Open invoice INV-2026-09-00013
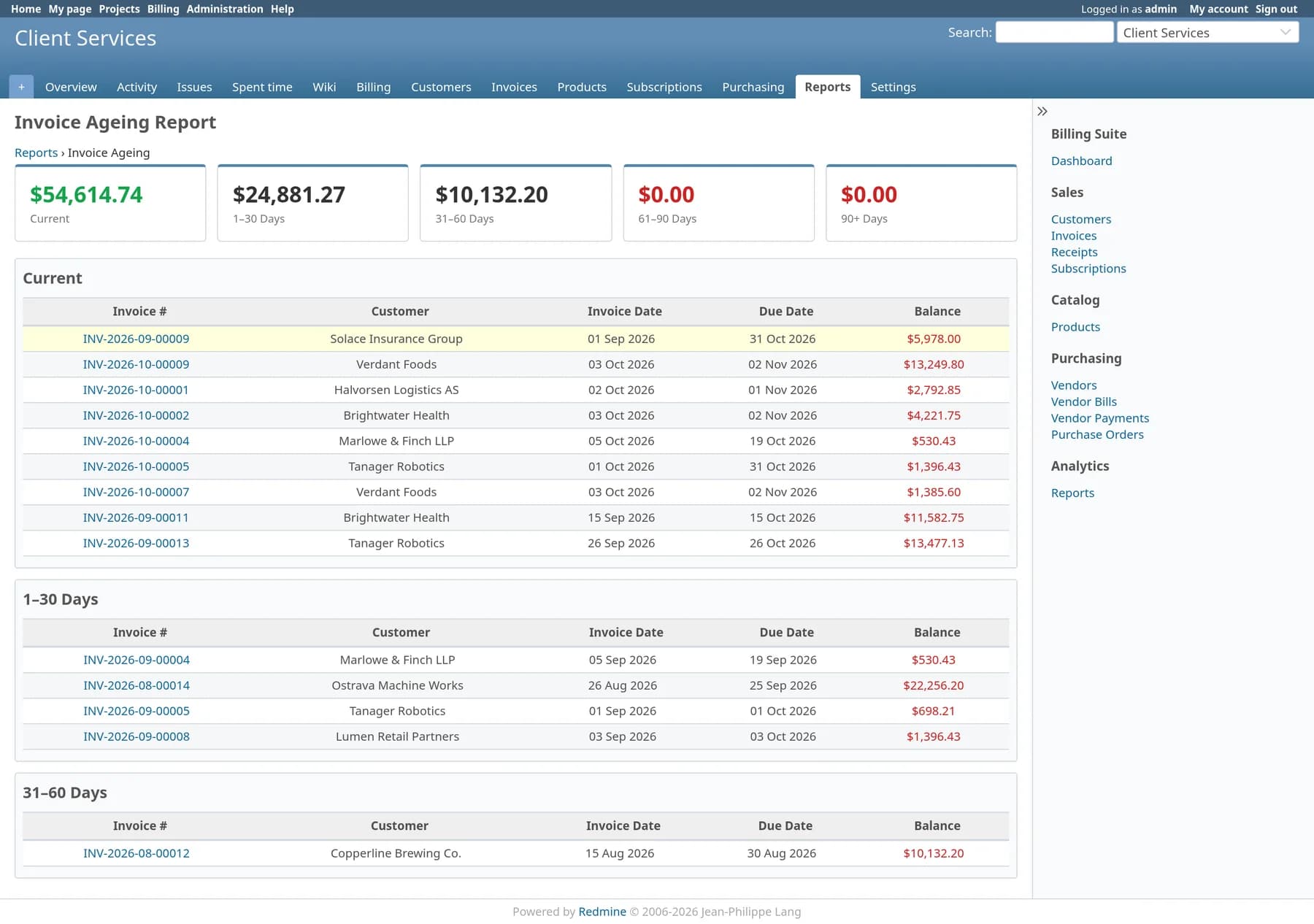Screen dimensions: 1314x924 (136, 543)
